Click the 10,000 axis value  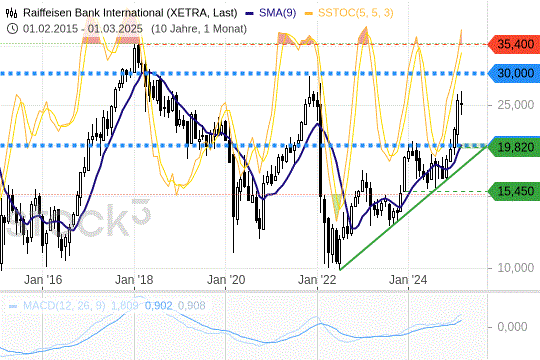516,268
